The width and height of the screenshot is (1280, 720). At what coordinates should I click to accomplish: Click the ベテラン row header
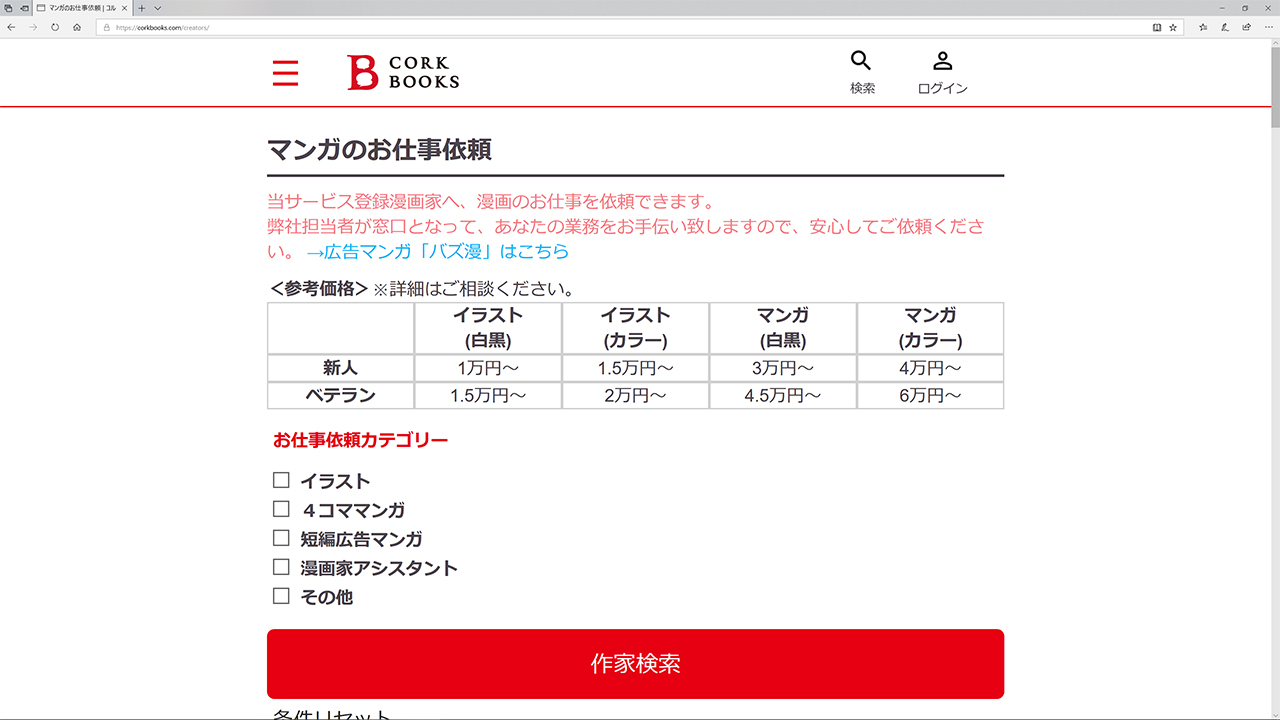[341, 395]
